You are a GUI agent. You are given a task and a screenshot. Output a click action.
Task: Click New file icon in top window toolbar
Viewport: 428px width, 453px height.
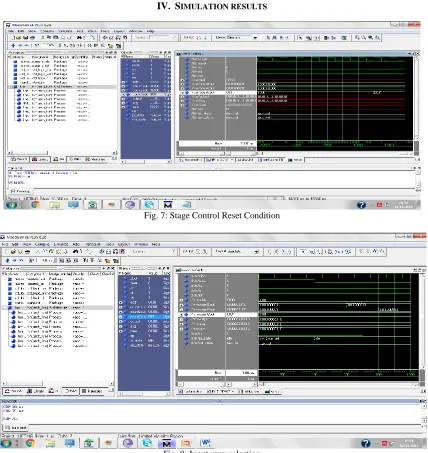coord(13,38)
